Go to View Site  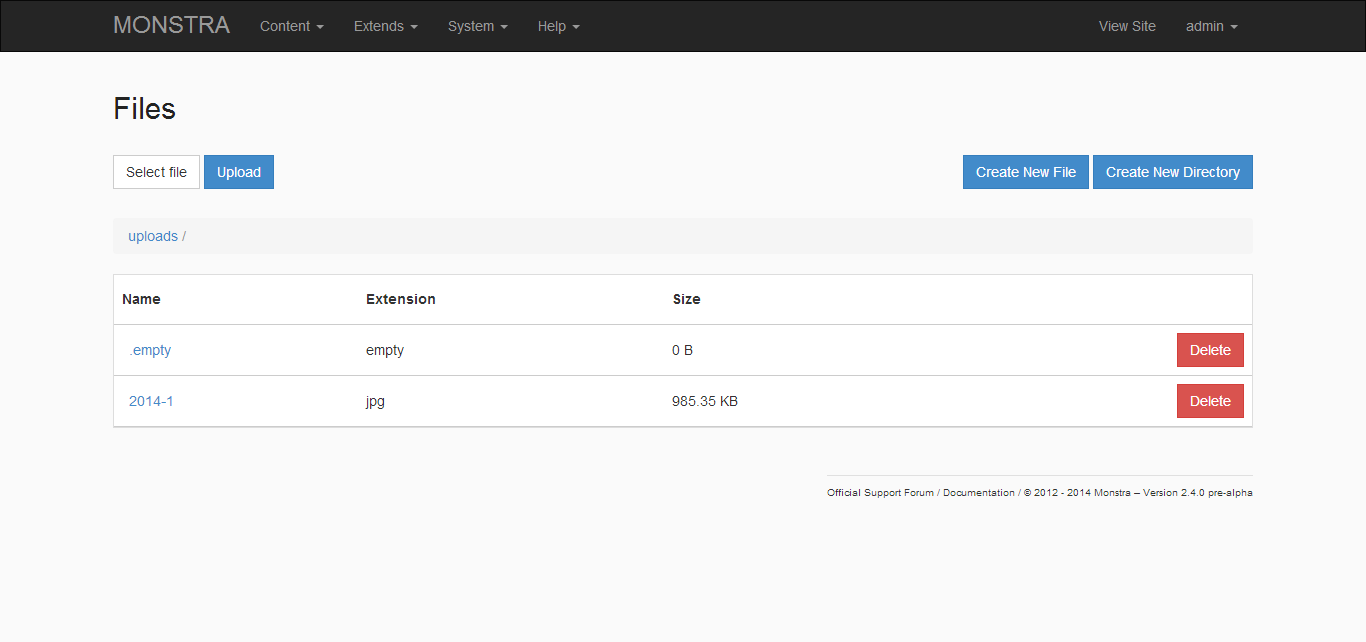1127,27
